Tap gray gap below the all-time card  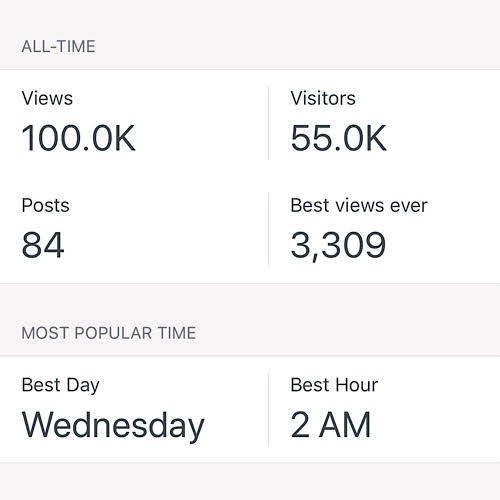tap(250, 300)
